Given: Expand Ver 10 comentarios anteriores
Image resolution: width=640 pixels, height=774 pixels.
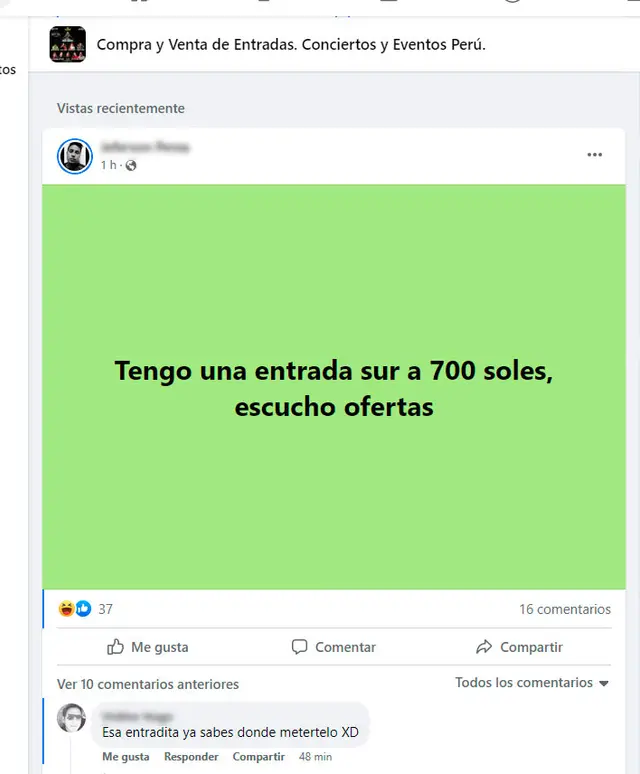Looking at the screenshot, I should coord(148,684).
